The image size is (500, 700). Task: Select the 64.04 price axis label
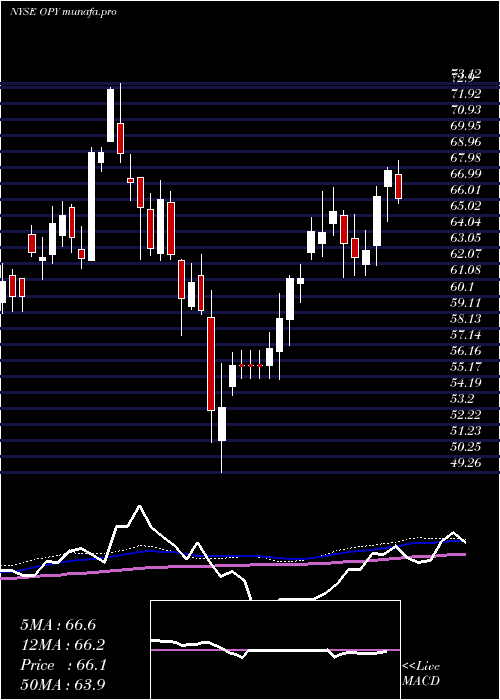pos(466,222)
